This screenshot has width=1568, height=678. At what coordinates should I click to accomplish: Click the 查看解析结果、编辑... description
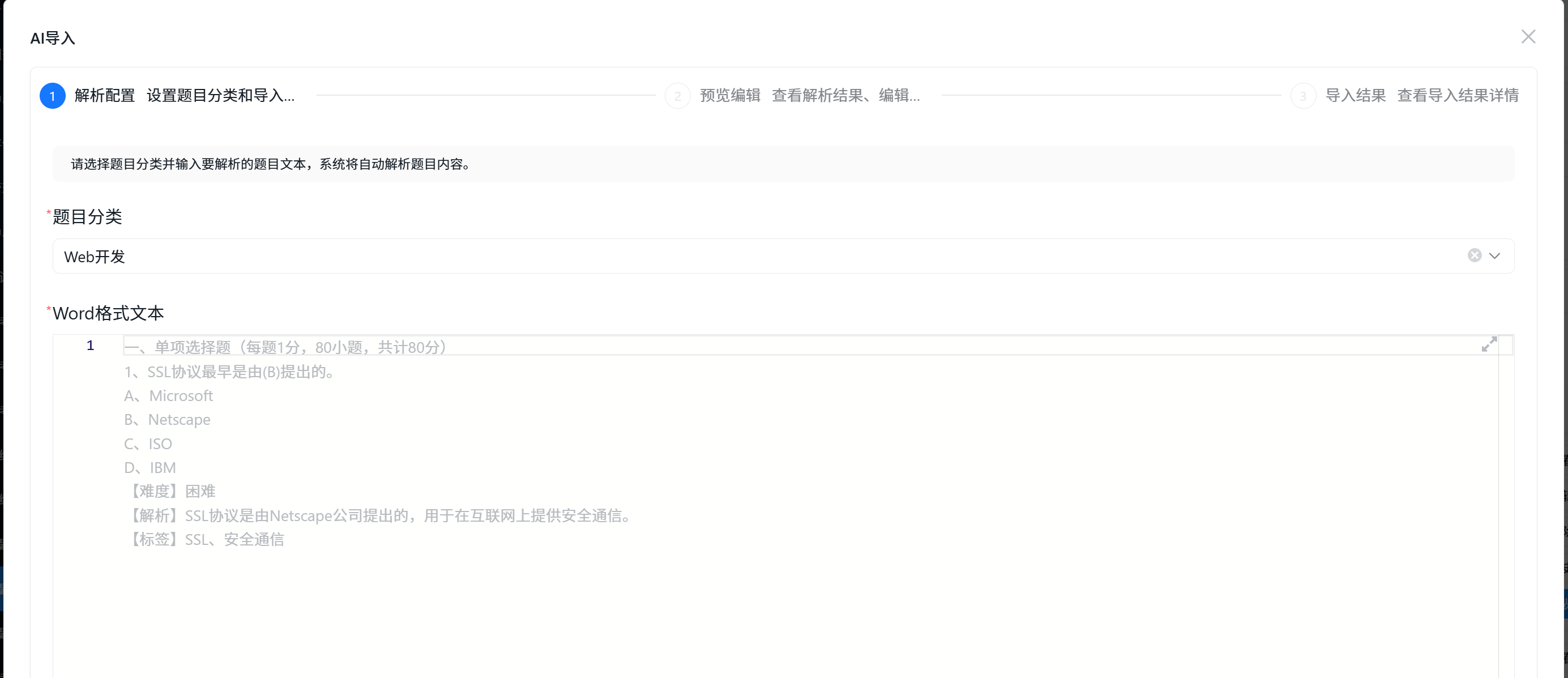pos(845,96)
